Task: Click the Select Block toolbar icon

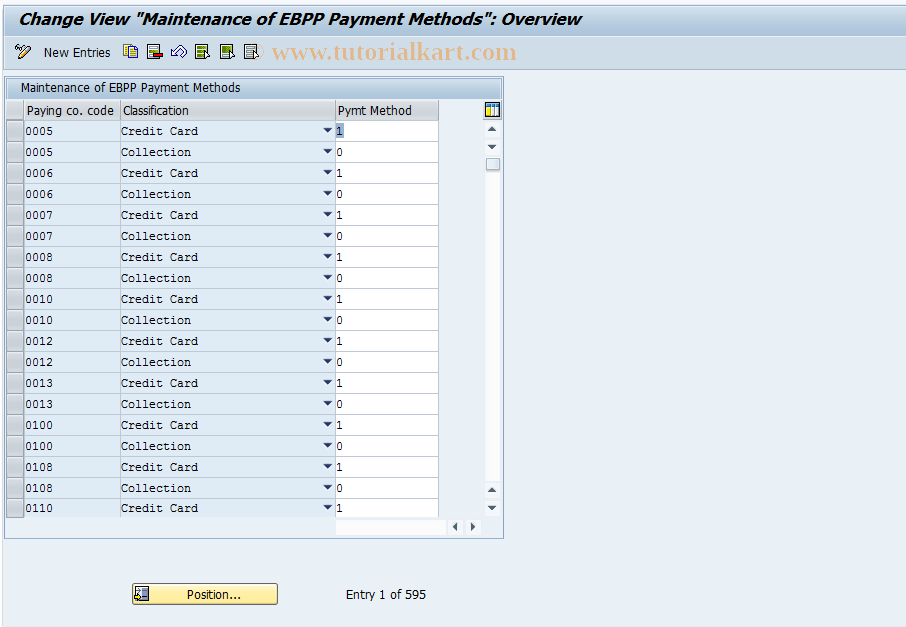Action: coord(227,52)
